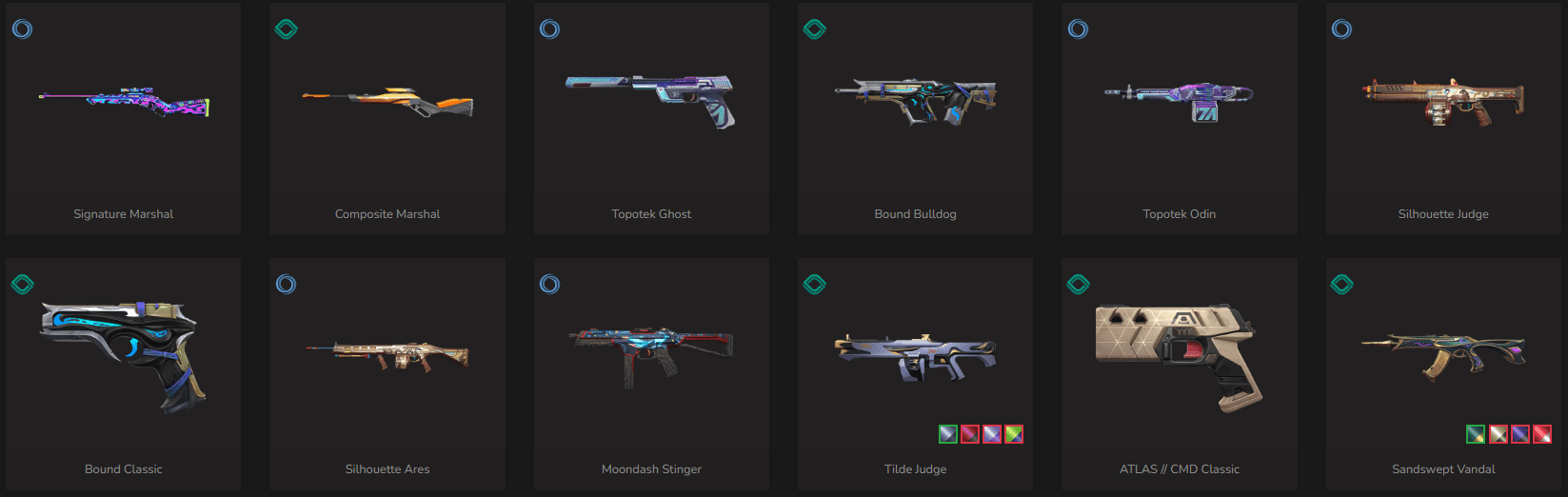The image size is (1568, 497).
Task: Click the blue circle icon on Topotek Ghost
Action: (549, 29)
